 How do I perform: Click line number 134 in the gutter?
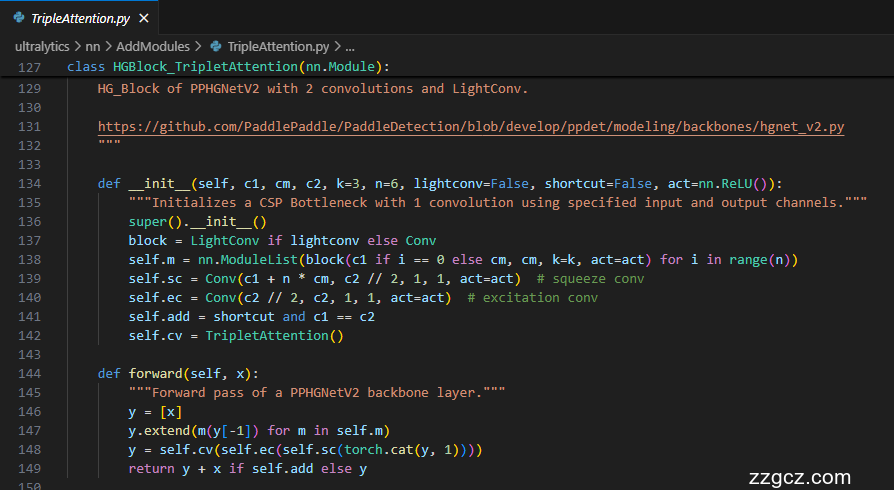[30, 184]
